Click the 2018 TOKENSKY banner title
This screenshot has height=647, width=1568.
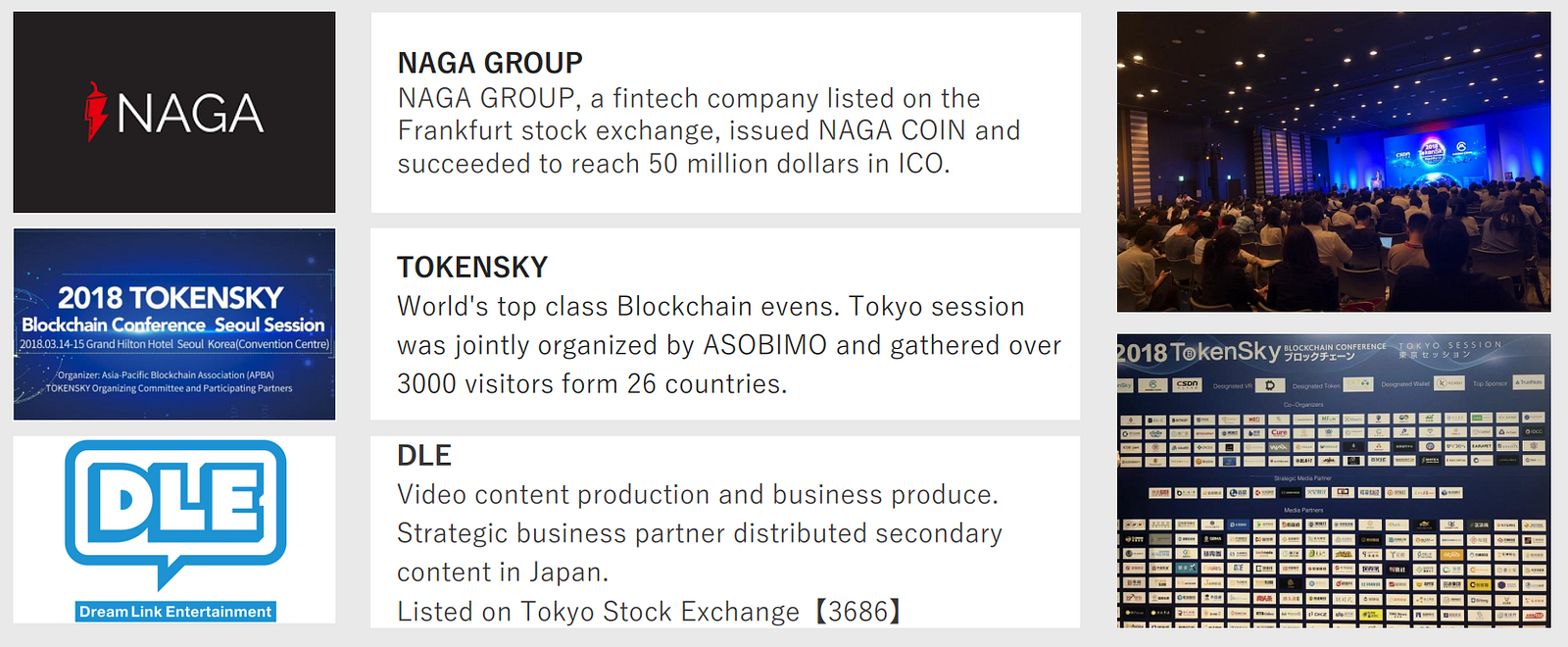point(171,297)
